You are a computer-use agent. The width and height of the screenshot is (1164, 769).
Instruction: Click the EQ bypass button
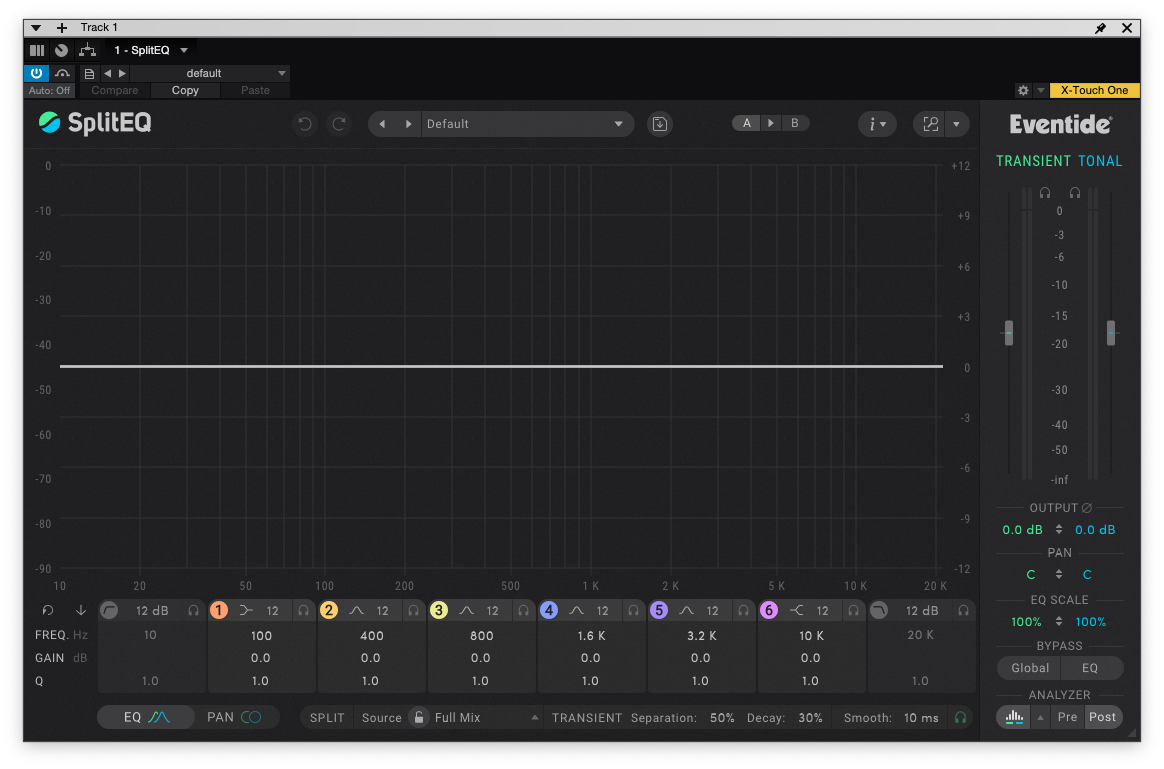pyautogui.click(x=1090, y=668)
